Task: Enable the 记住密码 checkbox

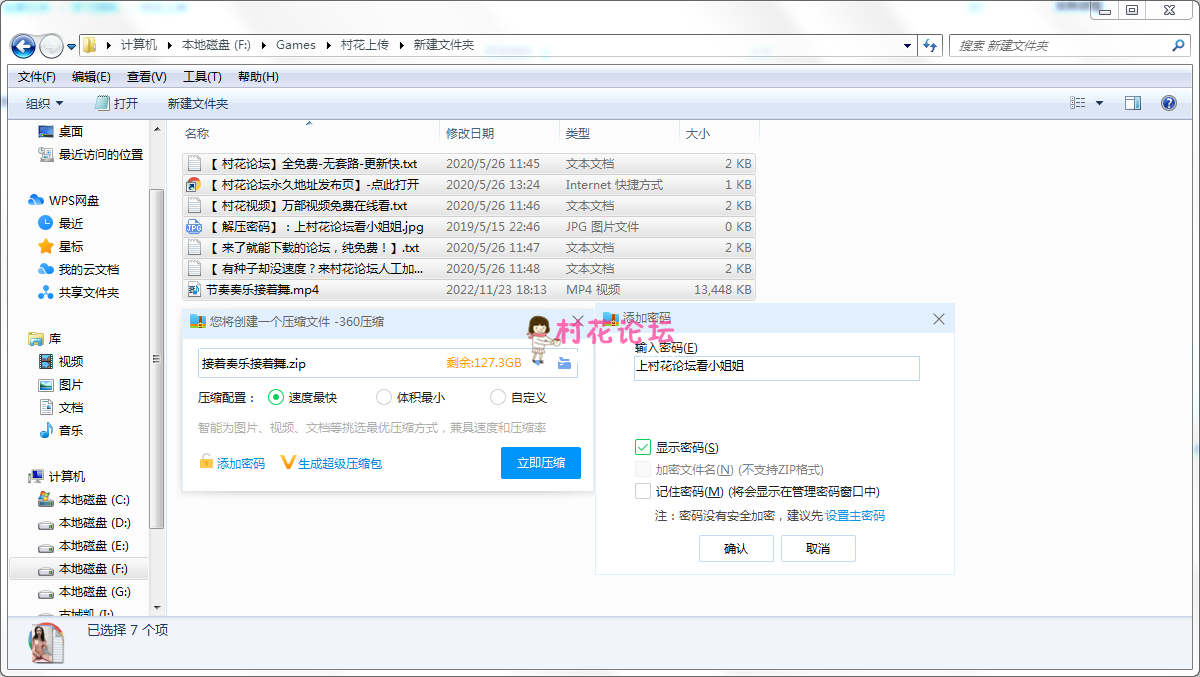Action: (643, 491)
